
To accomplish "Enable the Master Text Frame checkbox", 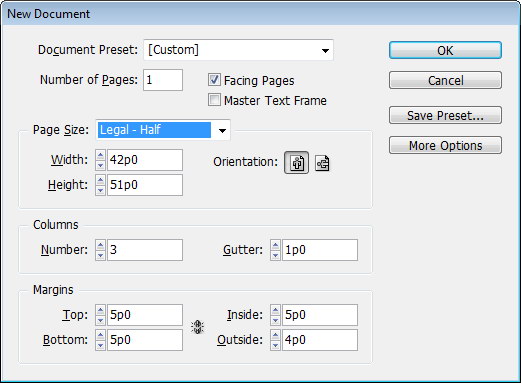I will pos(214,100).
